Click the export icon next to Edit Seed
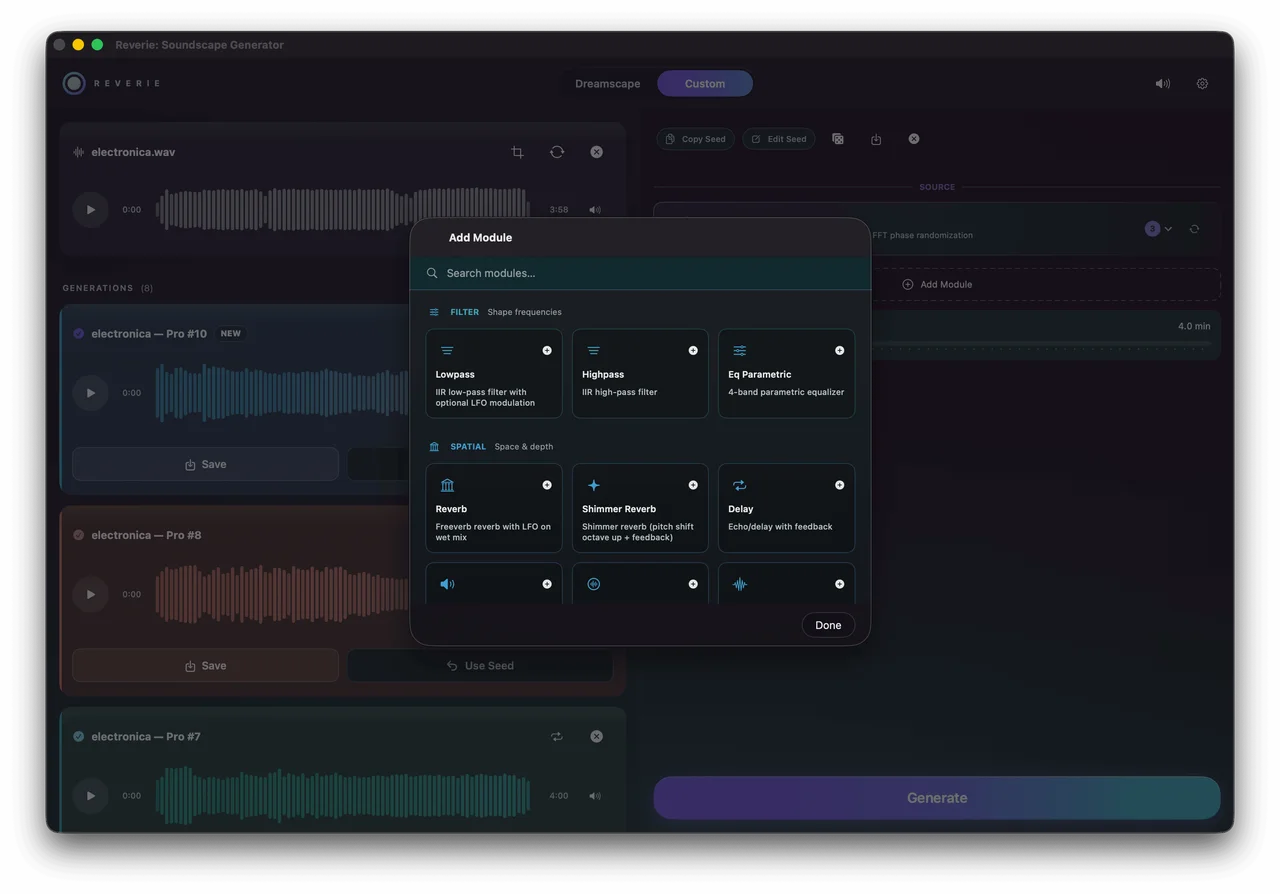Image resolution: width=1280 pixels, height=894 pixels. [876, 139]
